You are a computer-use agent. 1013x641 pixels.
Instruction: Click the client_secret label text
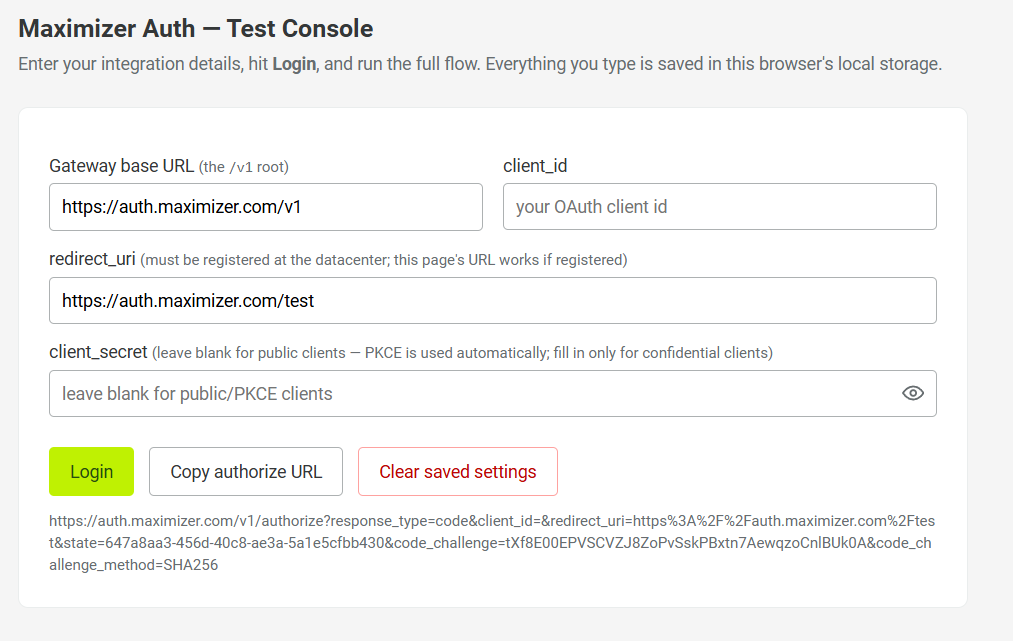point(98,352)
